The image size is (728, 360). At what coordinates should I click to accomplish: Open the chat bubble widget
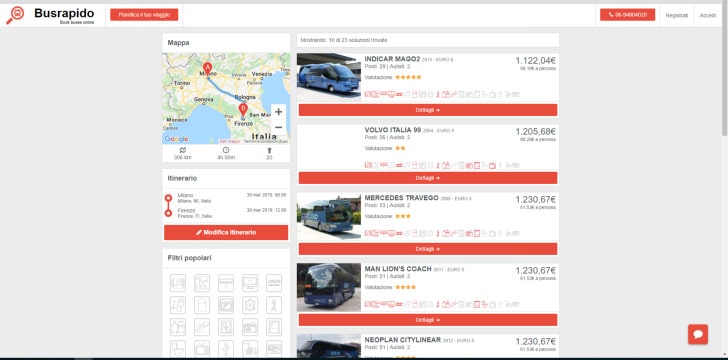coord(698,334)
